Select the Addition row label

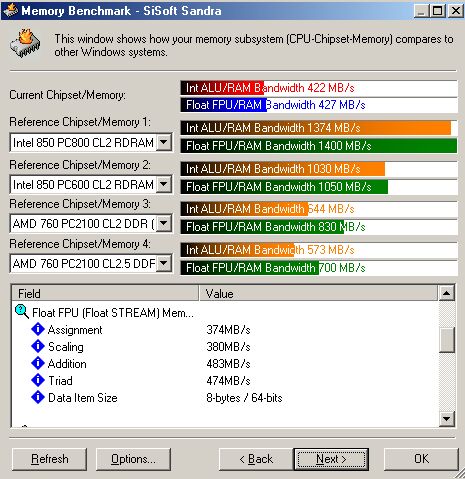[67, 364]
